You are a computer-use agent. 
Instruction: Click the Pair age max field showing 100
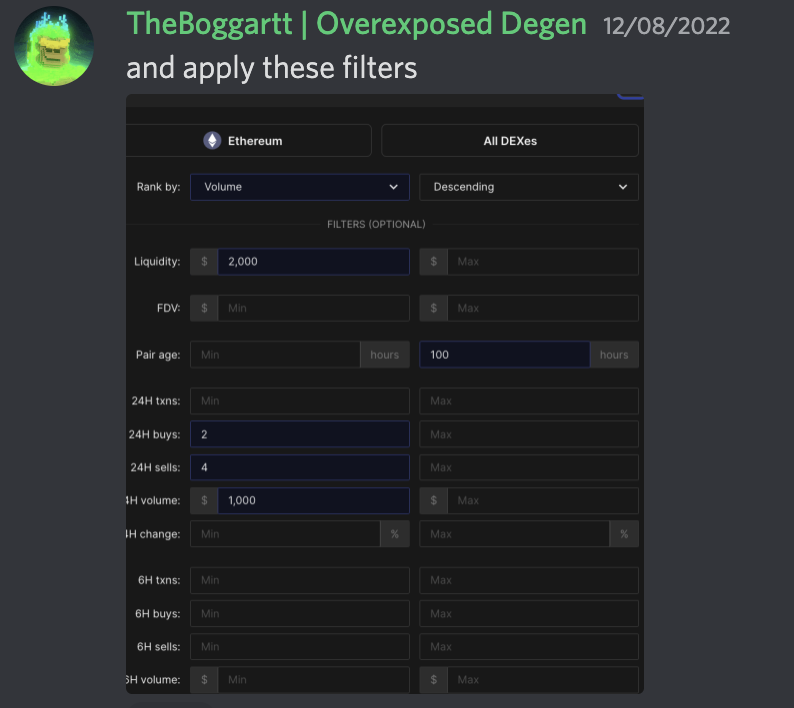click(x=504, y=355)
